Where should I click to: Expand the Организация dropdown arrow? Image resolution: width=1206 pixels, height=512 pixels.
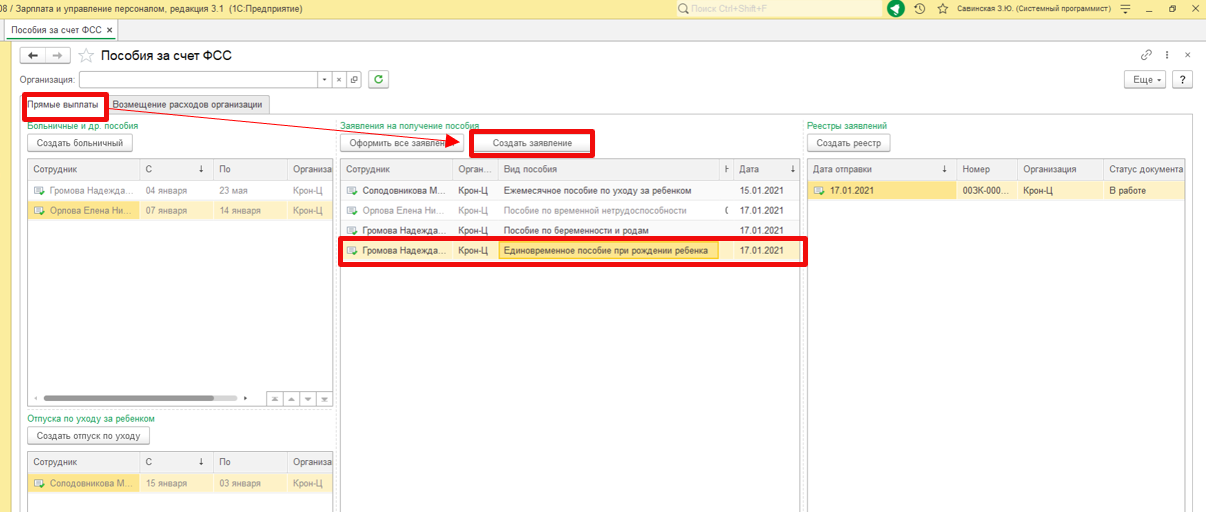click(x=324, y=80)
